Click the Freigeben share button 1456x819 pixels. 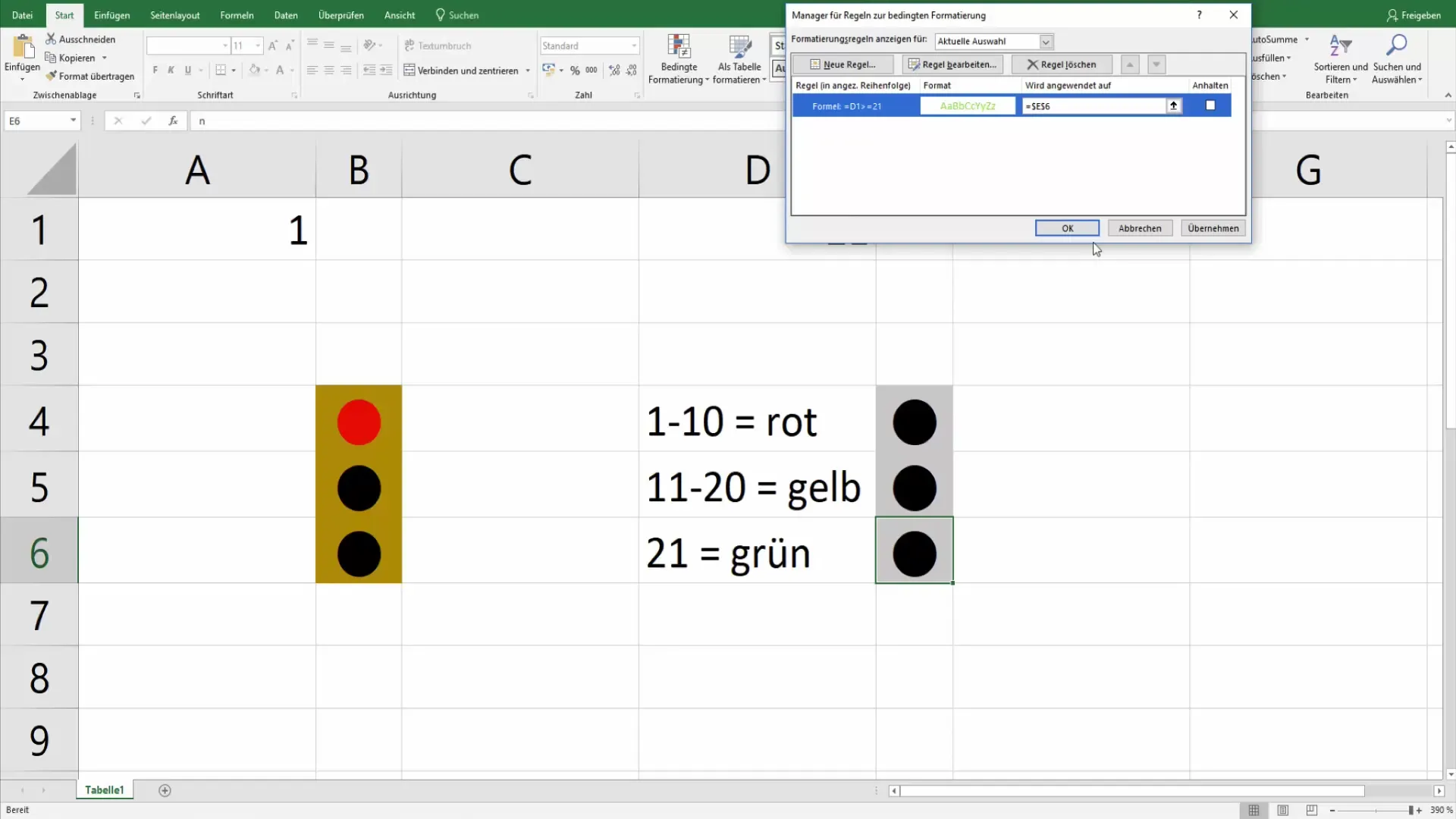pos(1414,15)
